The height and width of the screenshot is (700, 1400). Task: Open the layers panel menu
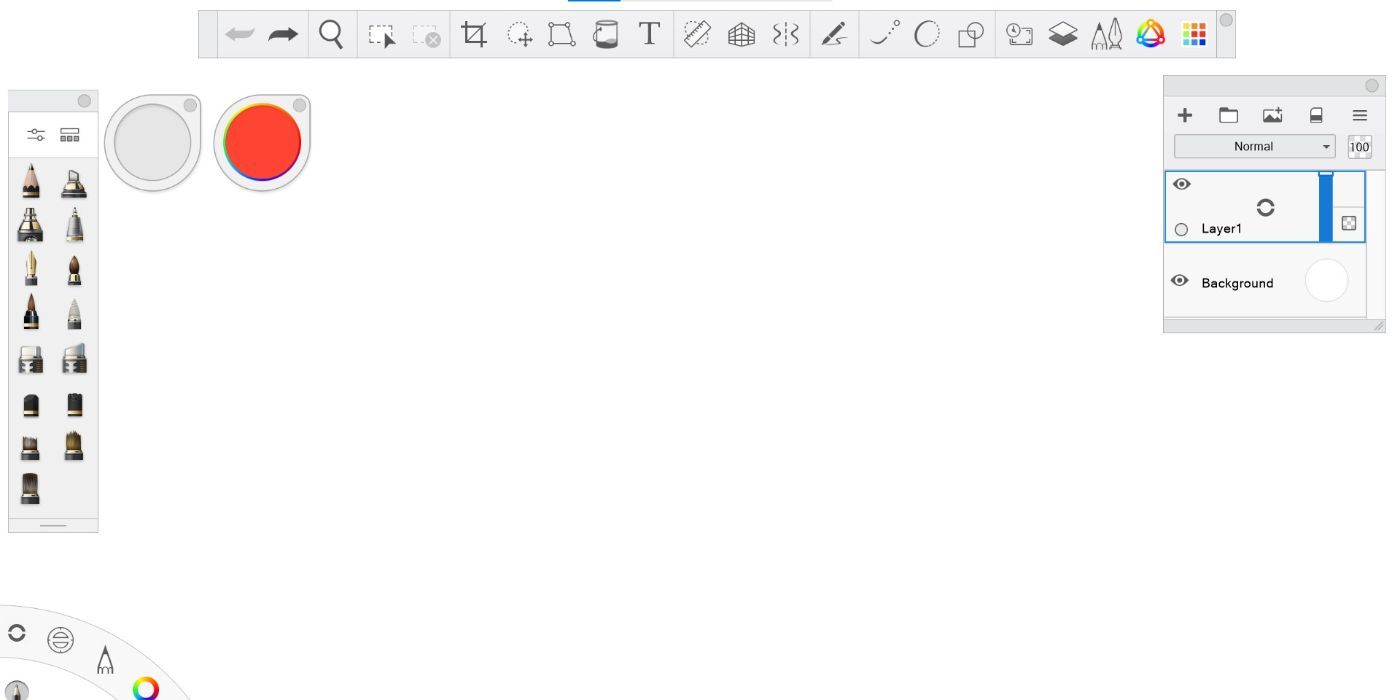(x=1359, y=114)
